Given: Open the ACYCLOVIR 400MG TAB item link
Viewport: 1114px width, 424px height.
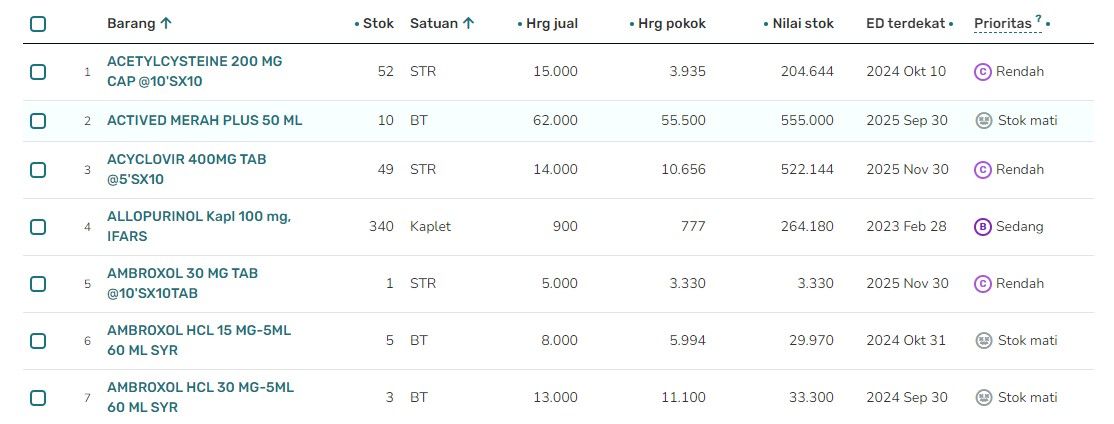Looking at the screenshot, I should (x=187, y=170).
